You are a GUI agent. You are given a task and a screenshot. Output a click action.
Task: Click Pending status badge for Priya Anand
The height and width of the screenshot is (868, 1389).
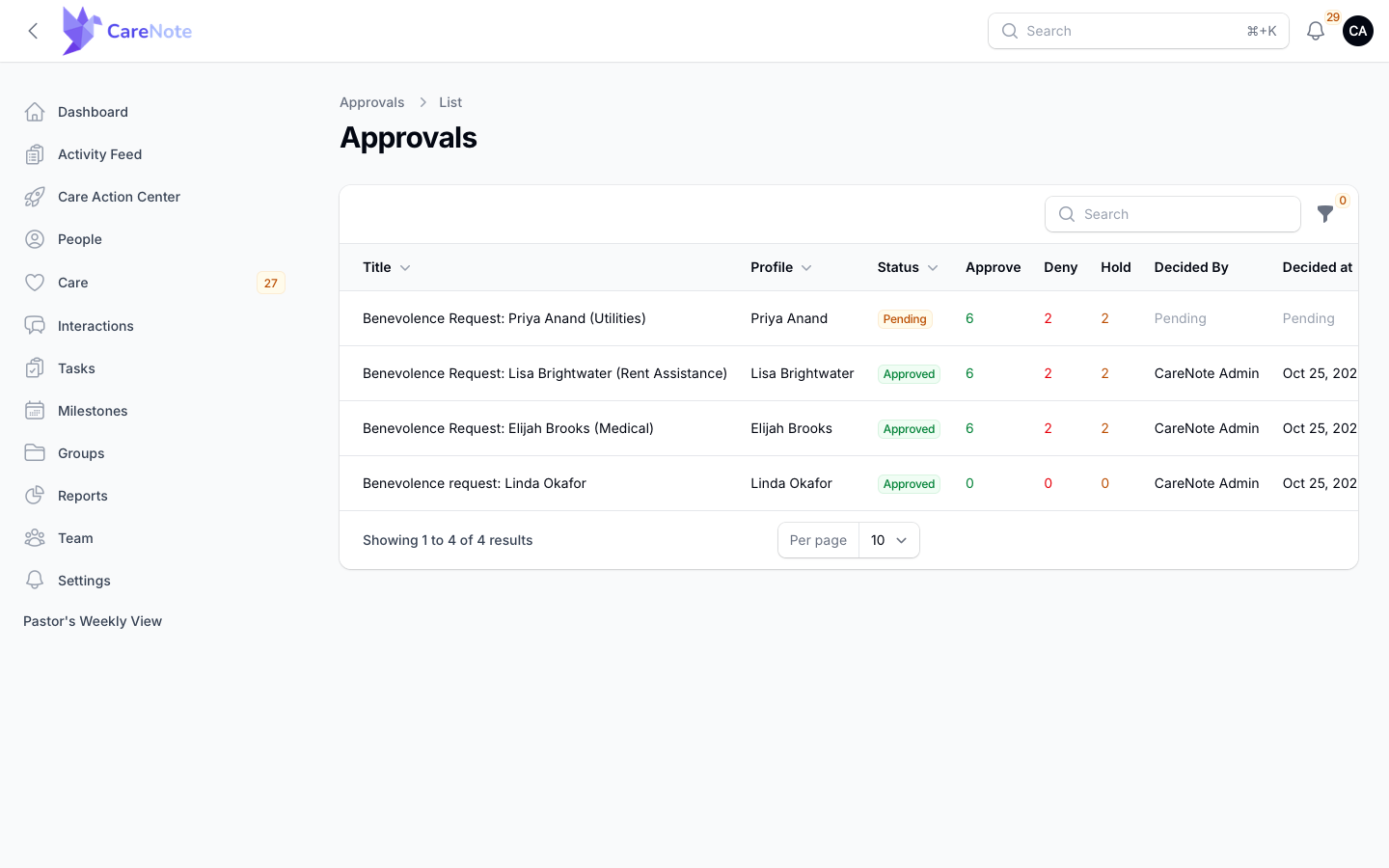click(905, 319)
